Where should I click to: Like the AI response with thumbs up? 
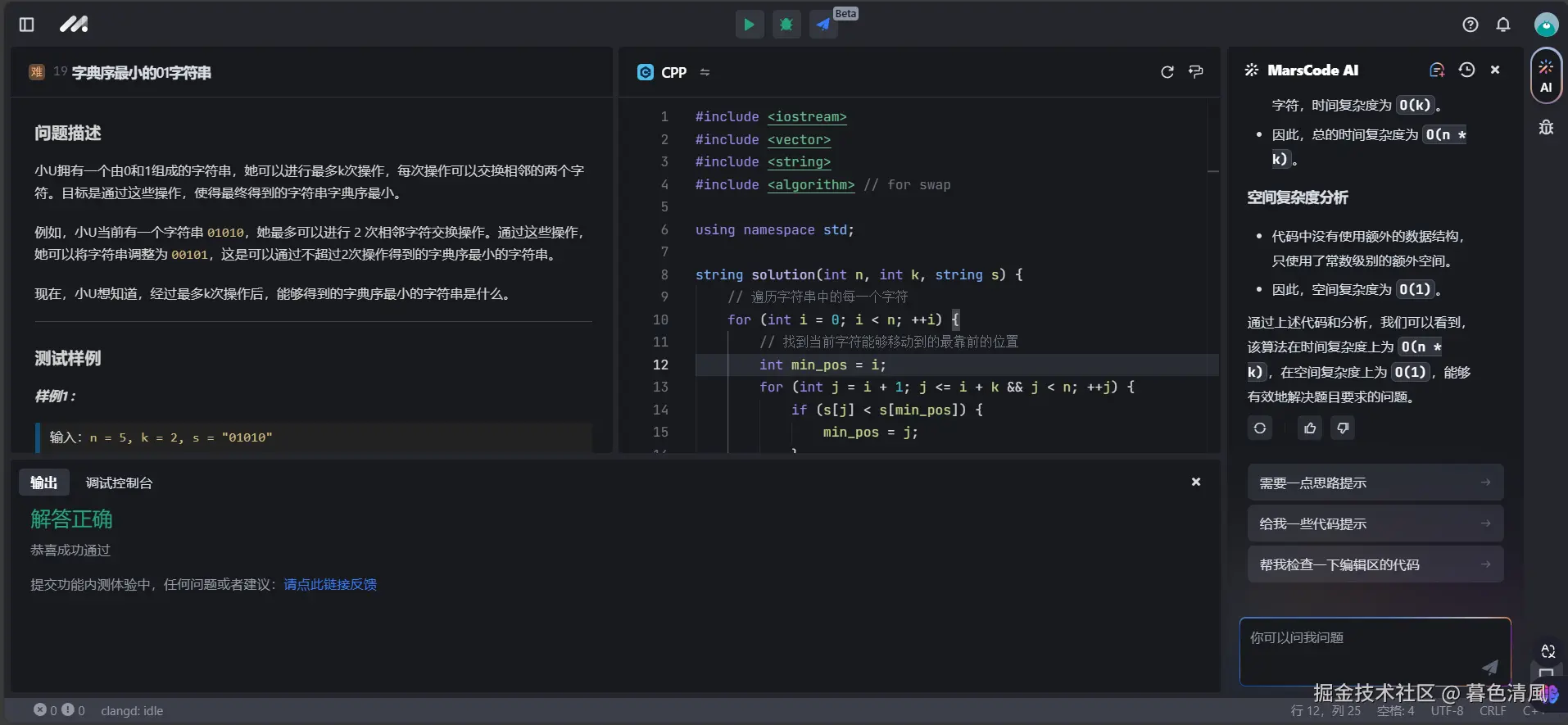click(1310, 428)
